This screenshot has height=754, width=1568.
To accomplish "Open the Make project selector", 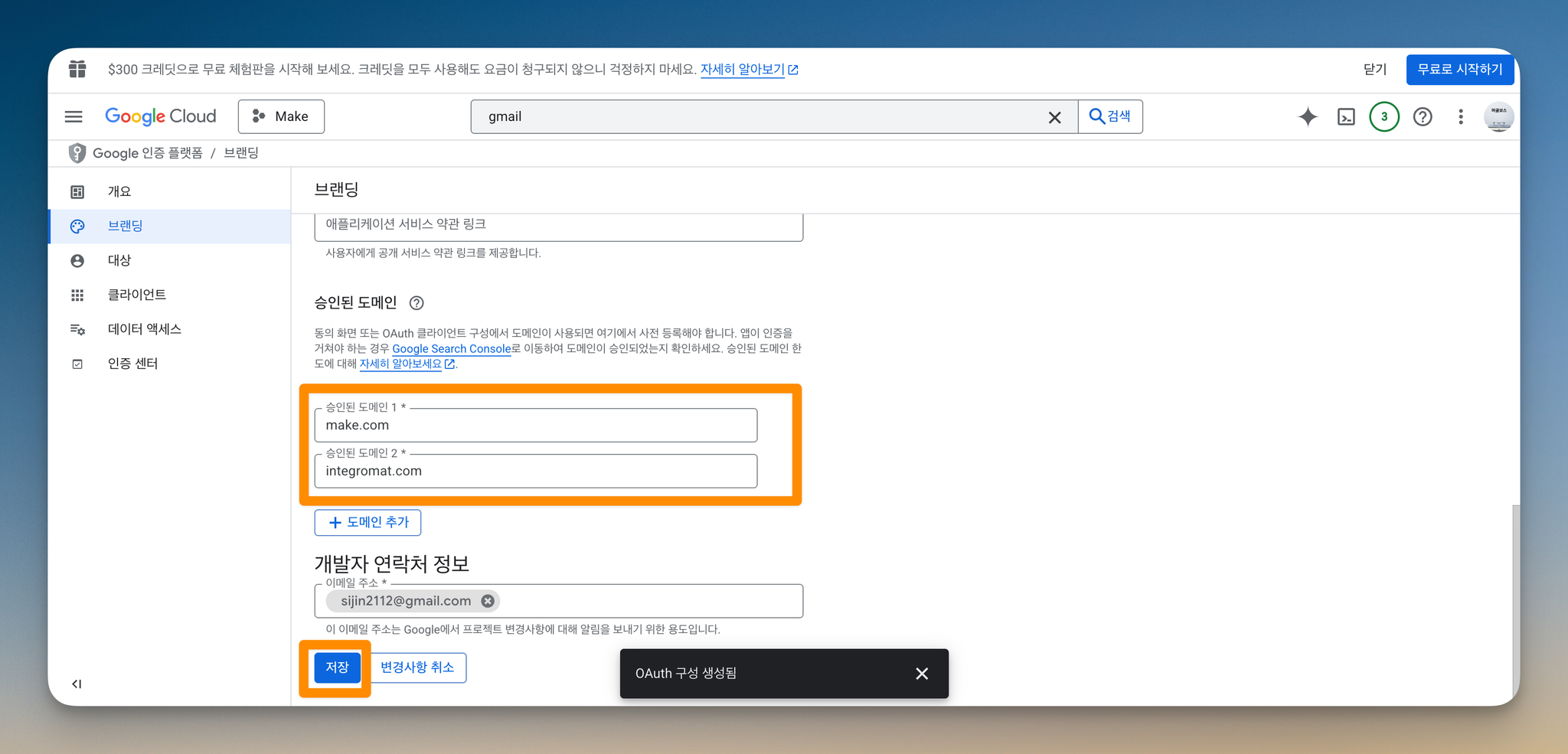I will pyautogui.click(x=281, y=116).
